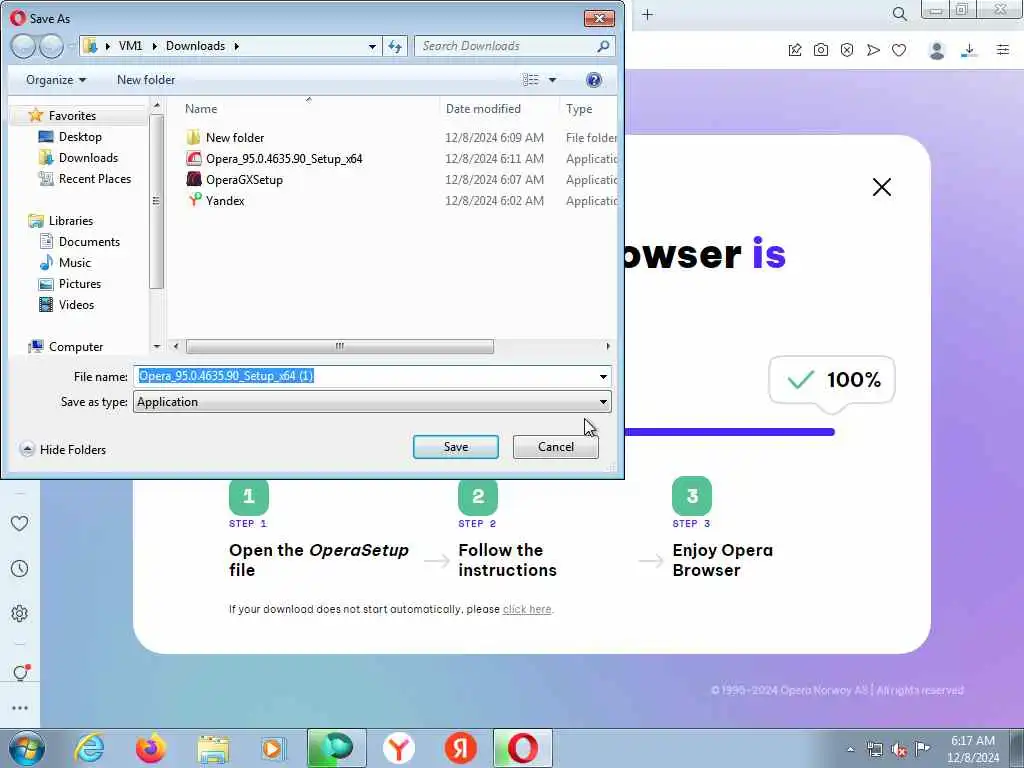The height and width of the screenshot is (768, 1024).
Task: Change view icon in Save As toolbar
Action: point(530,80)
